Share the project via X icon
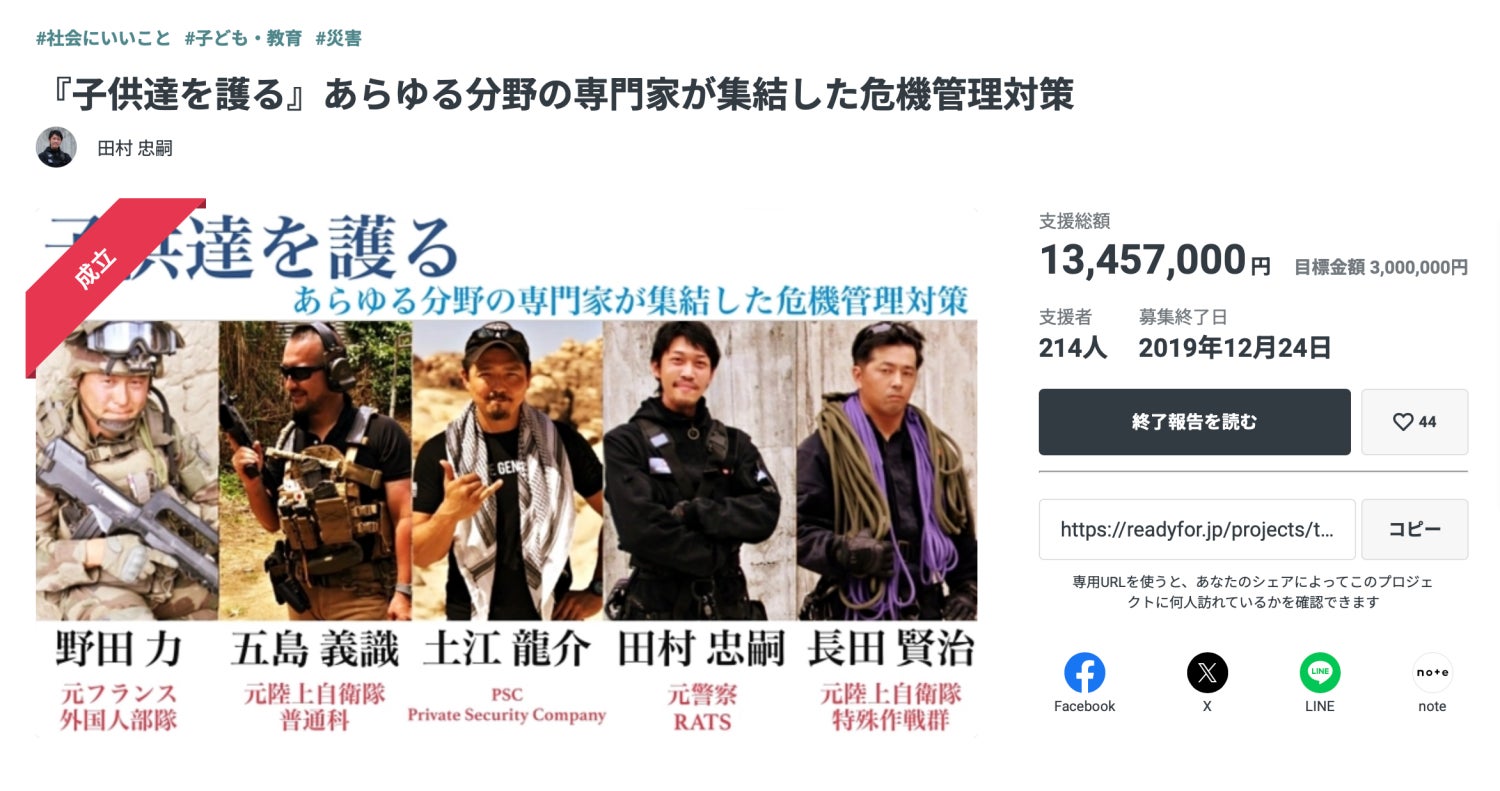The width and height of the screenshot is (1500, 791). click(1207, 673)
